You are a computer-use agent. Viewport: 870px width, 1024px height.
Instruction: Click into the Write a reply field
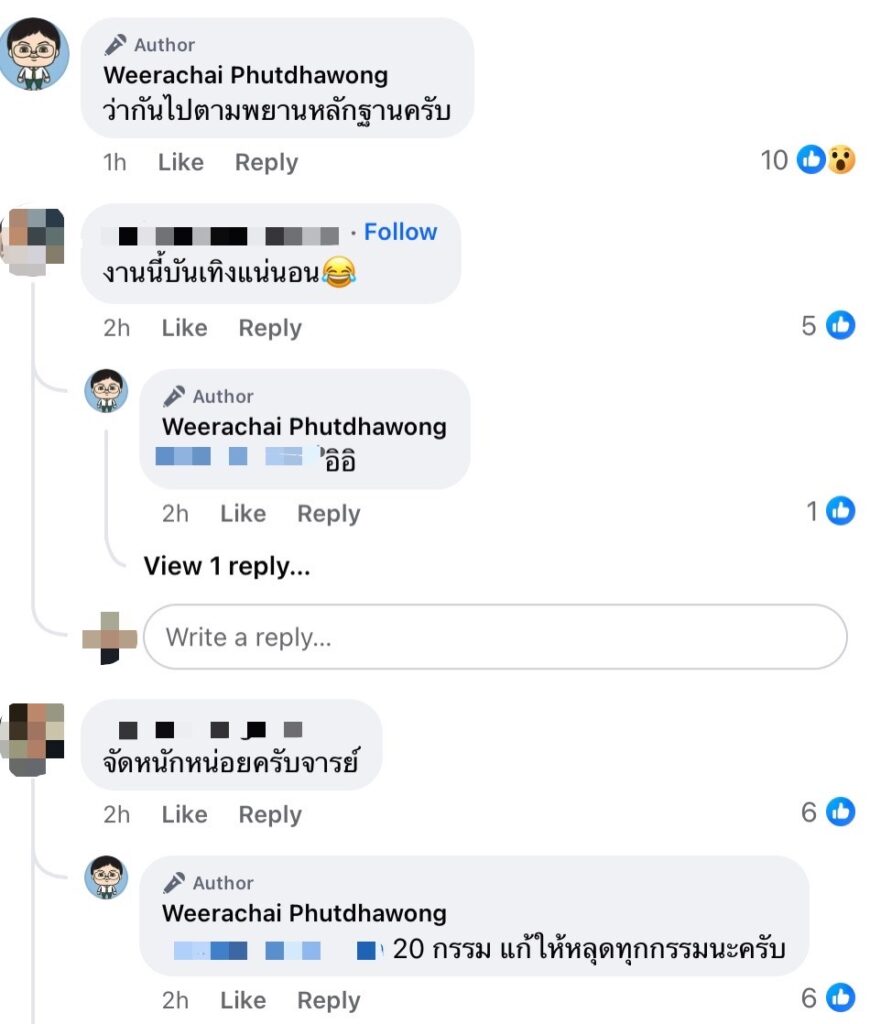click(x=495, y=637)
